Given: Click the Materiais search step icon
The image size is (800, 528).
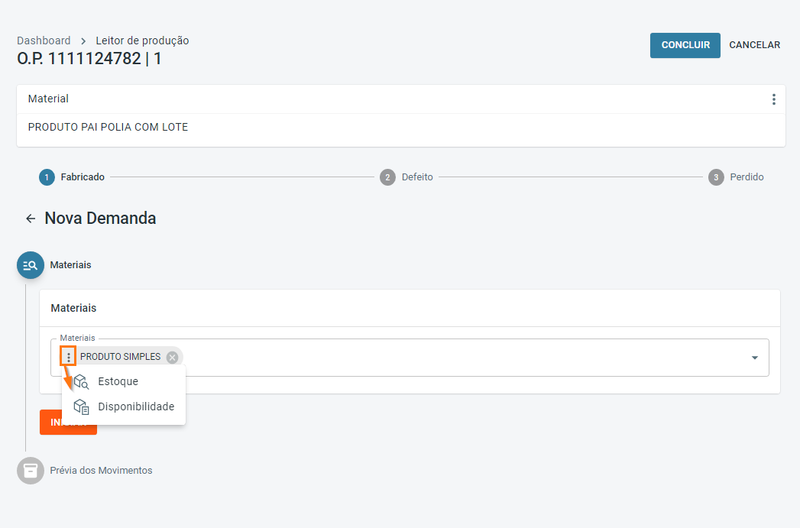Looking at the screenshot, I should (30, 265).
